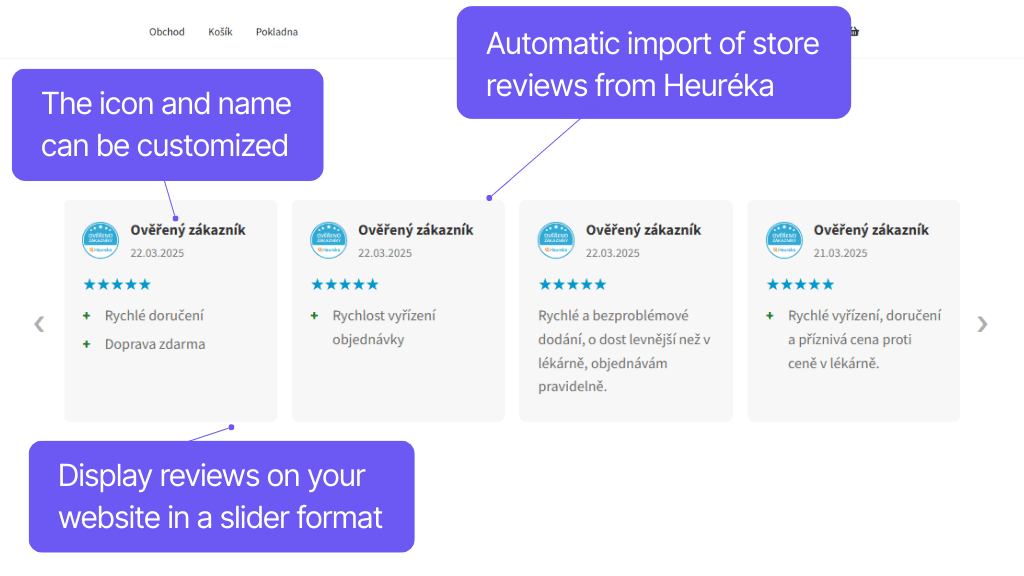Click star rating on objednávám pravidelně review

(573, 284)
